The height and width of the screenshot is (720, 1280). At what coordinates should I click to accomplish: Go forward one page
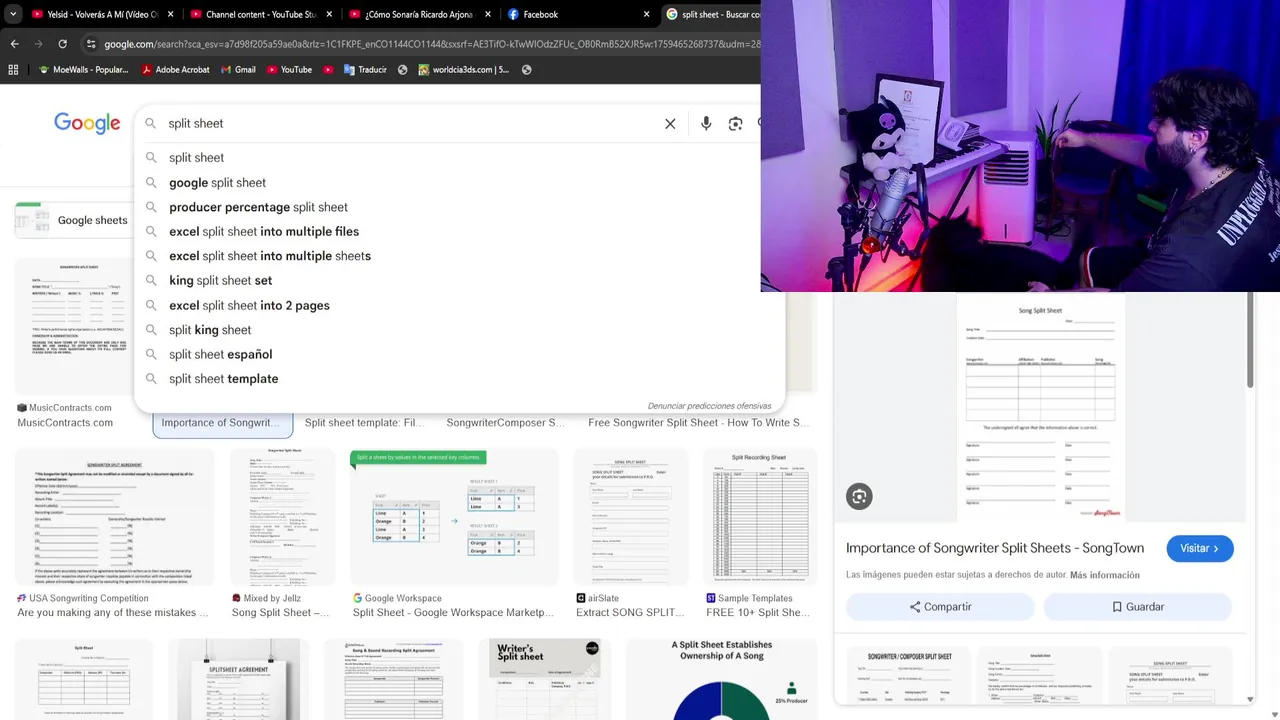(x=38, y=44)
